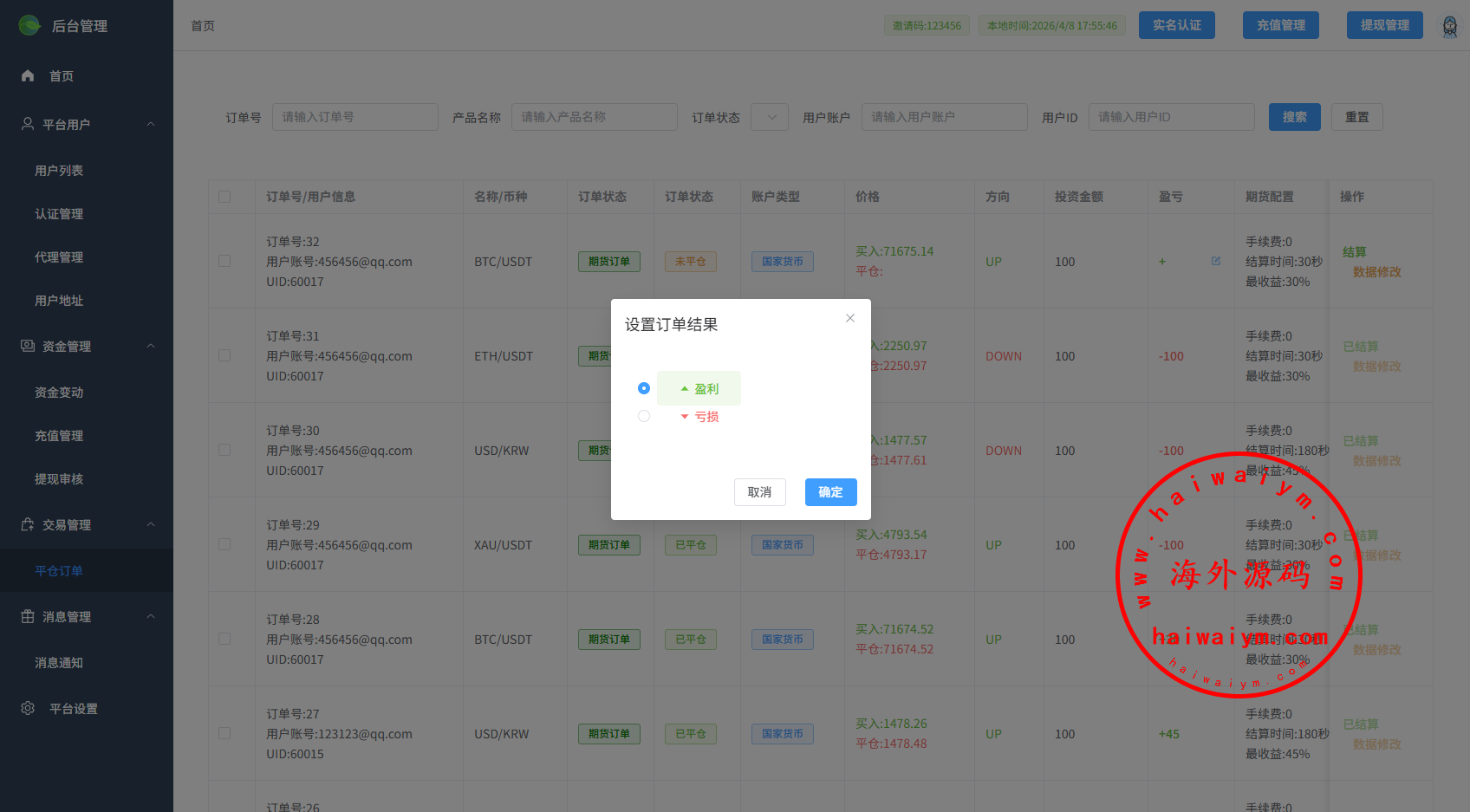Go to 平仓订单 sidebar item
The height and width of the screenshot is (812, 1470).
click(x=59, y=571)
